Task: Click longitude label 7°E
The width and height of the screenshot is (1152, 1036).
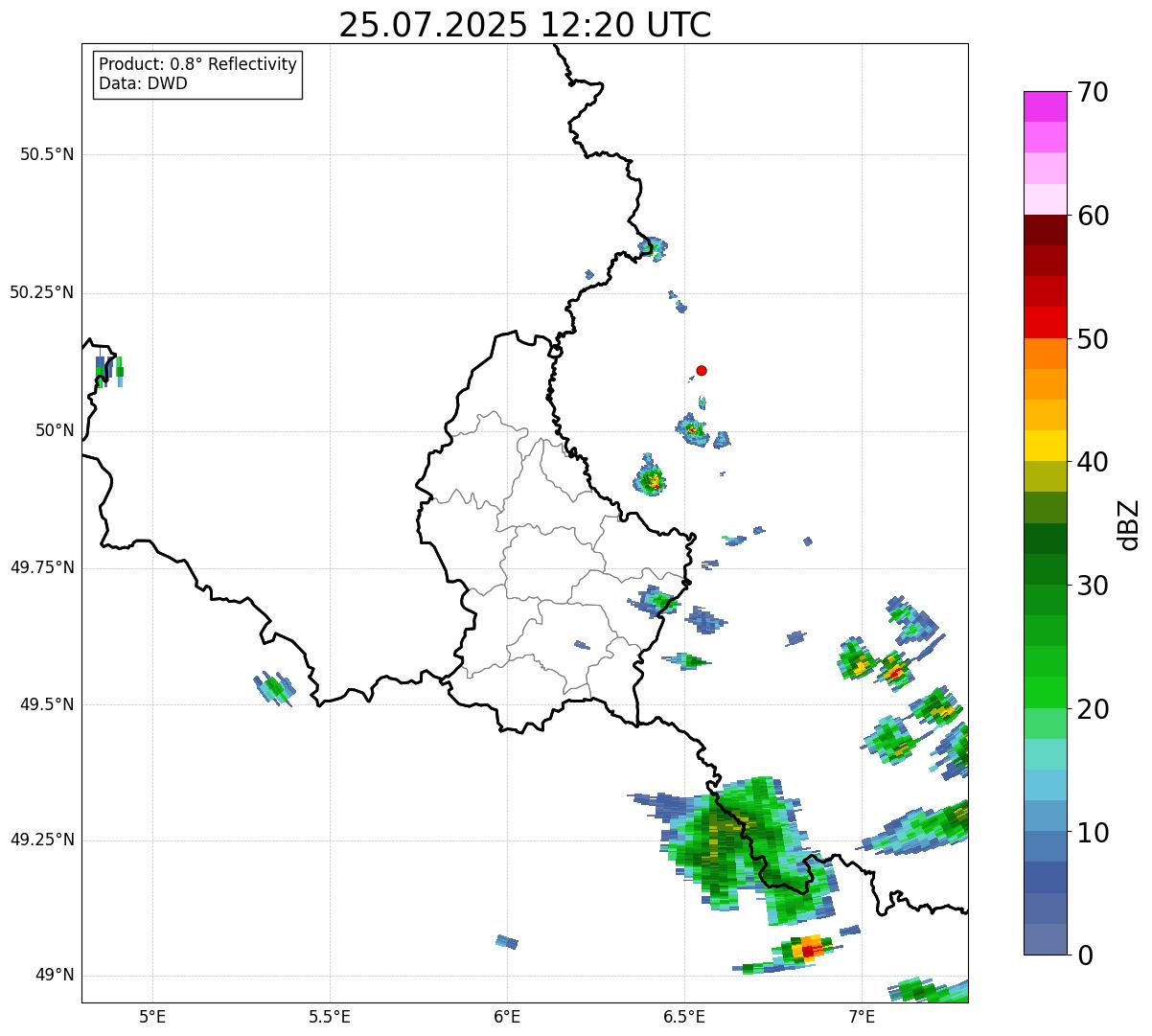Action: (862, 1016)
